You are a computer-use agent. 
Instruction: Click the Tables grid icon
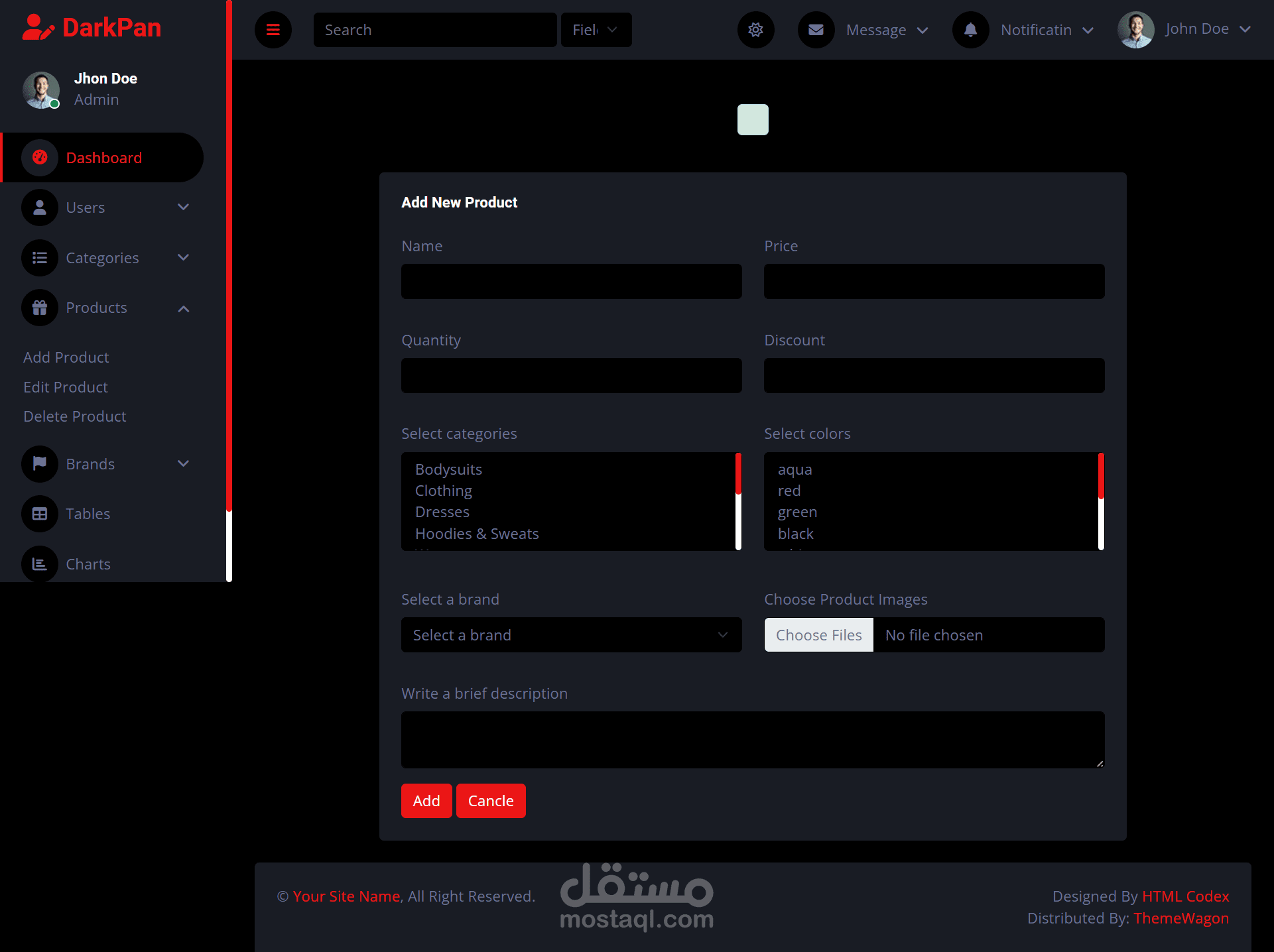pyautogui.click(x=40, y=514)
